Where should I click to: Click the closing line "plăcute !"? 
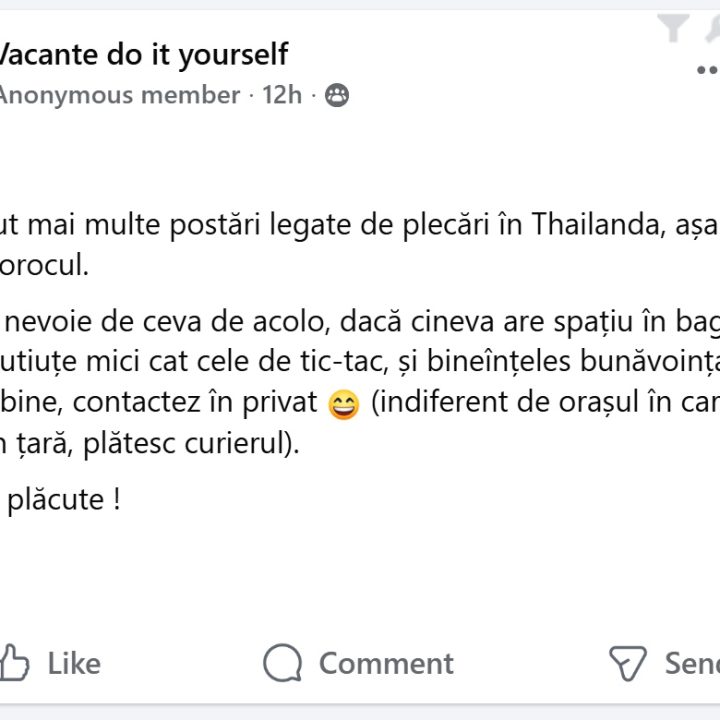[63, 499]
